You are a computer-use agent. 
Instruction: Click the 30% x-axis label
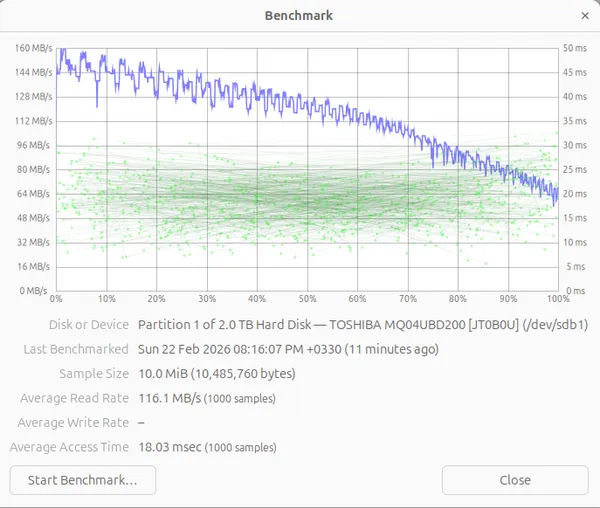(207, 299)
